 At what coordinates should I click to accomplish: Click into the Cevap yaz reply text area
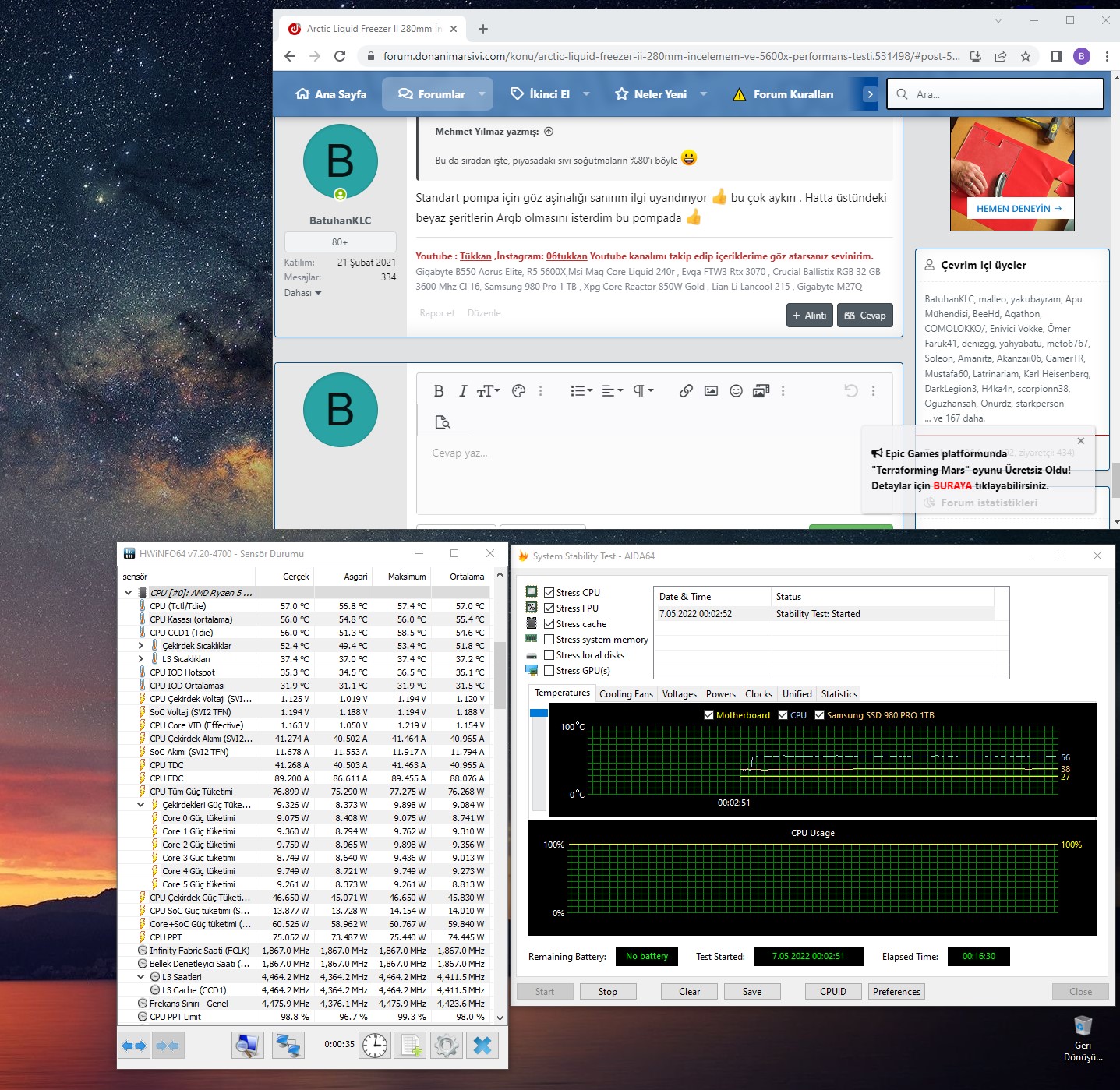coord(655,475)
